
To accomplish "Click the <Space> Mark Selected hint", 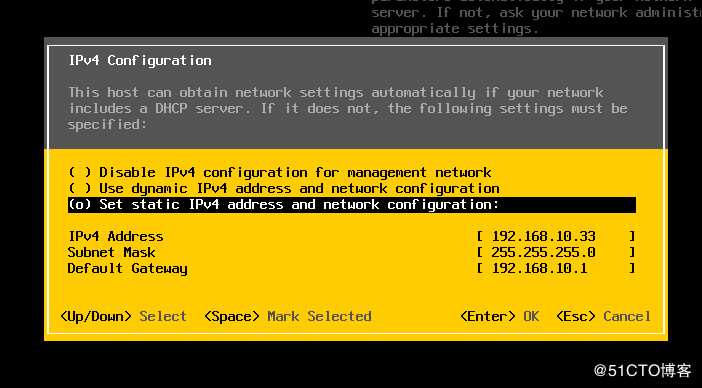I will pos(288,316).
